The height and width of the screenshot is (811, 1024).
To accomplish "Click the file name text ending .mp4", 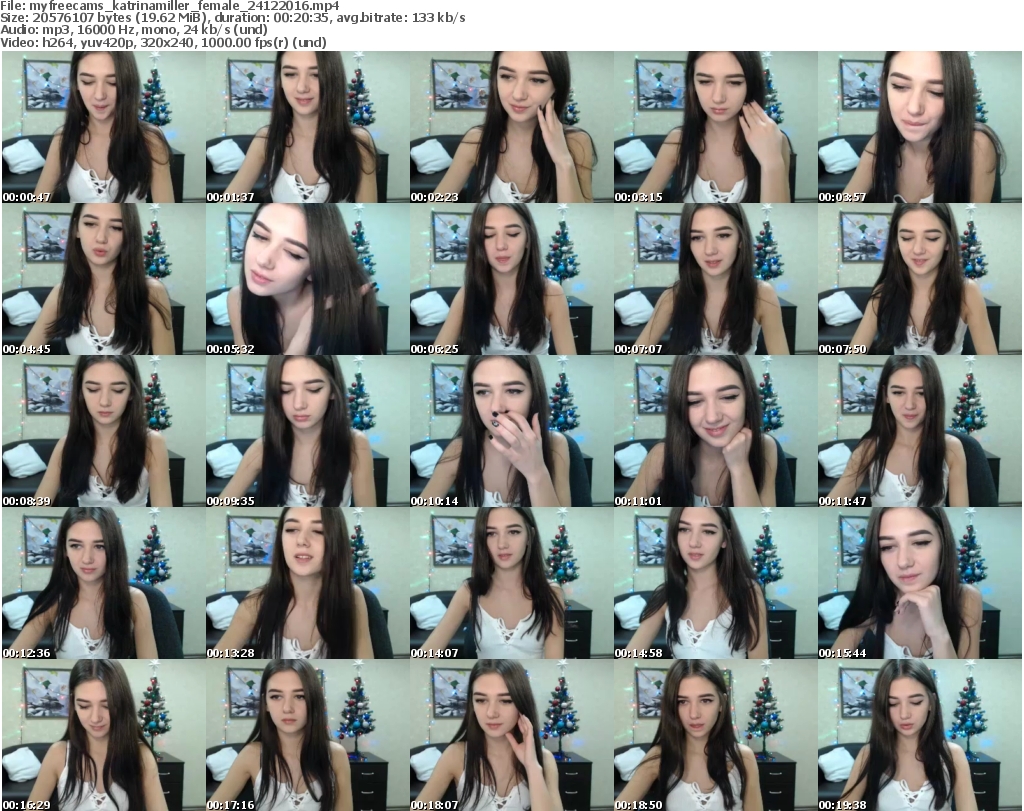I will point(184,6).
